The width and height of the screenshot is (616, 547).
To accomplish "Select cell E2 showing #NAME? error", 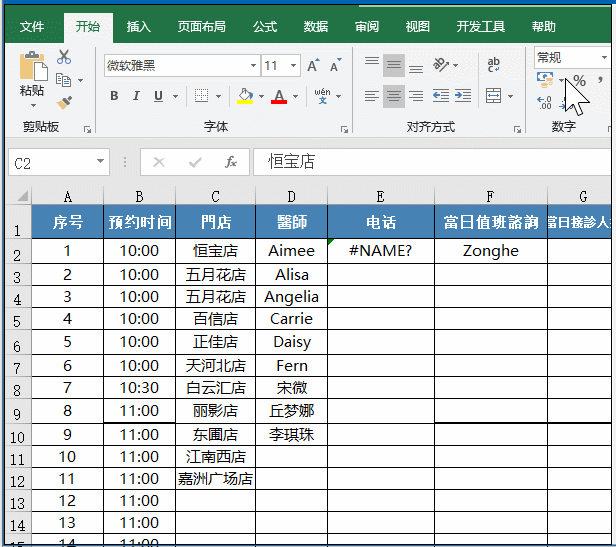I will 380,251.
